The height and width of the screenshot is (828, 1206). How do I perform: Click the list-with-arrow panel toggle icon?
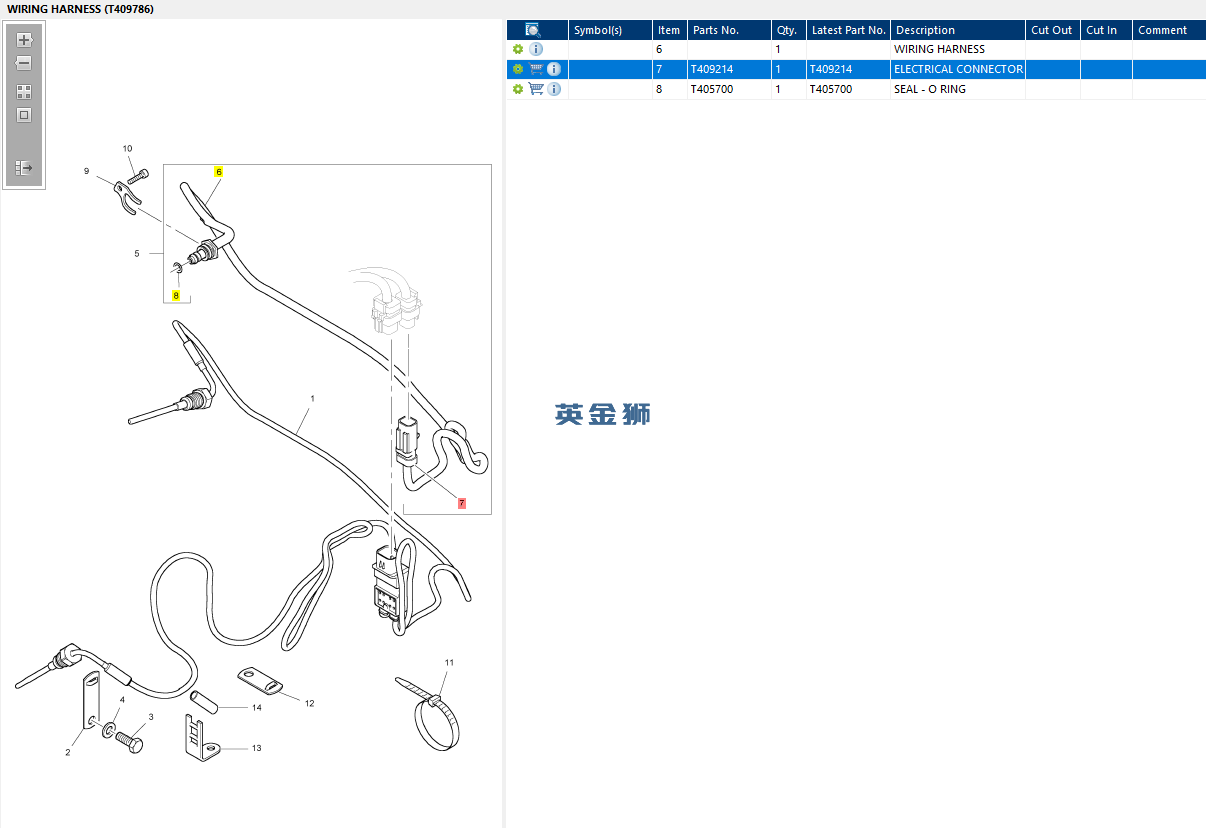click(x=24, y=168)
